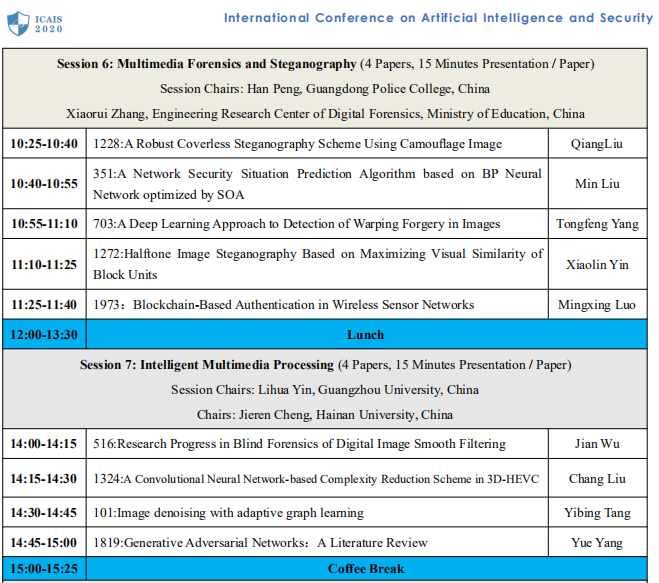659x583 pixels.
Task: Click the International Conference header title
Action: pyautogui.click(x=437, y=18)
